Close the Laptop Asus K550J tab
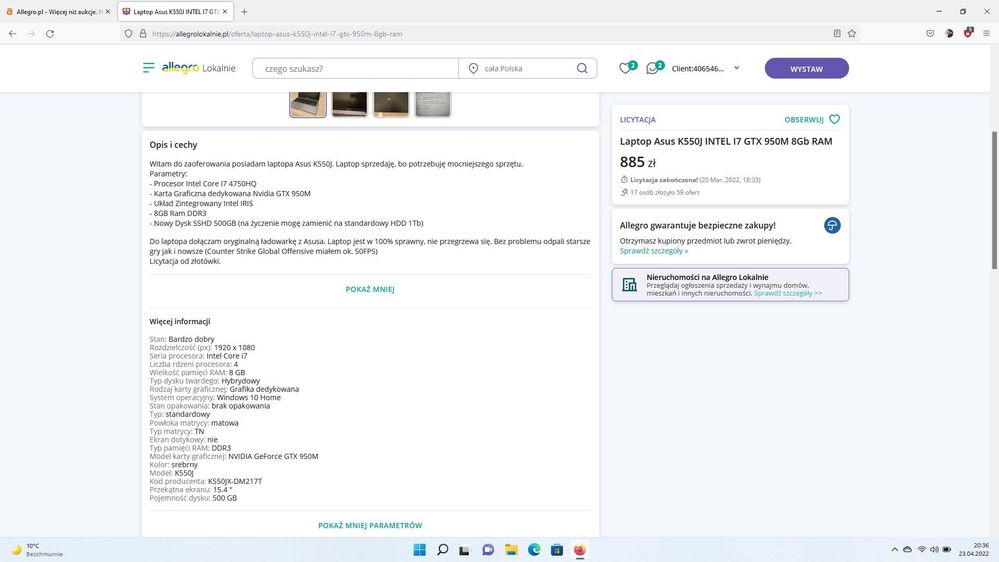This screenshot has height=562, width=999. [224, 11]
